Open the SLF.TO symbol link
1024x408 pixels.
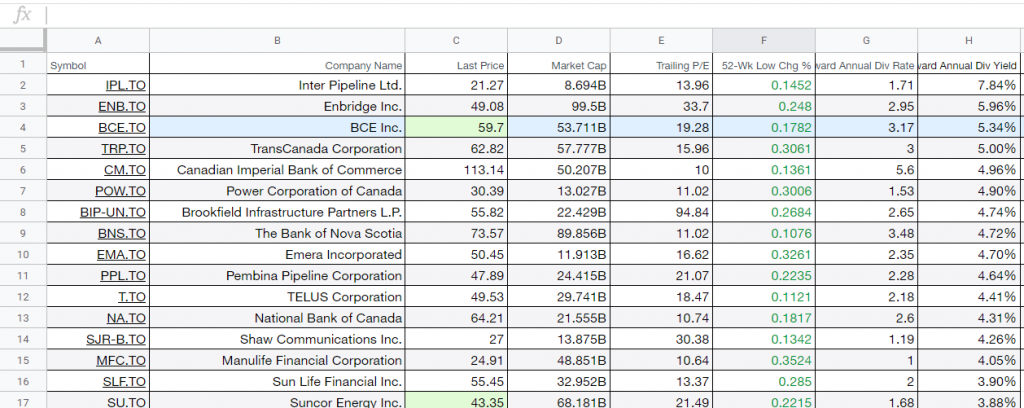(124, 381)
